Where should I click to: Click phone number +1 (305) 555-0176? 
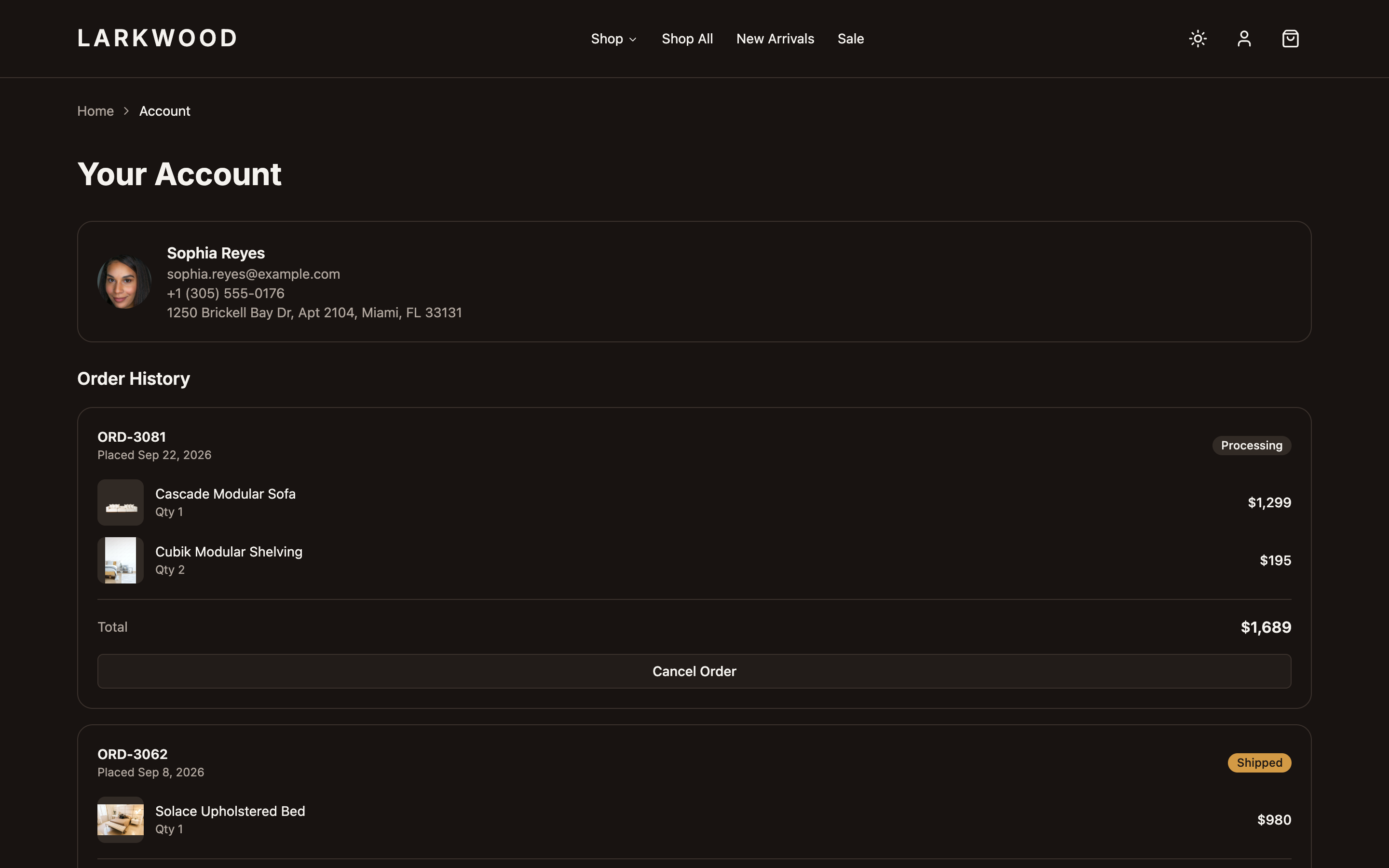[226, 293]
